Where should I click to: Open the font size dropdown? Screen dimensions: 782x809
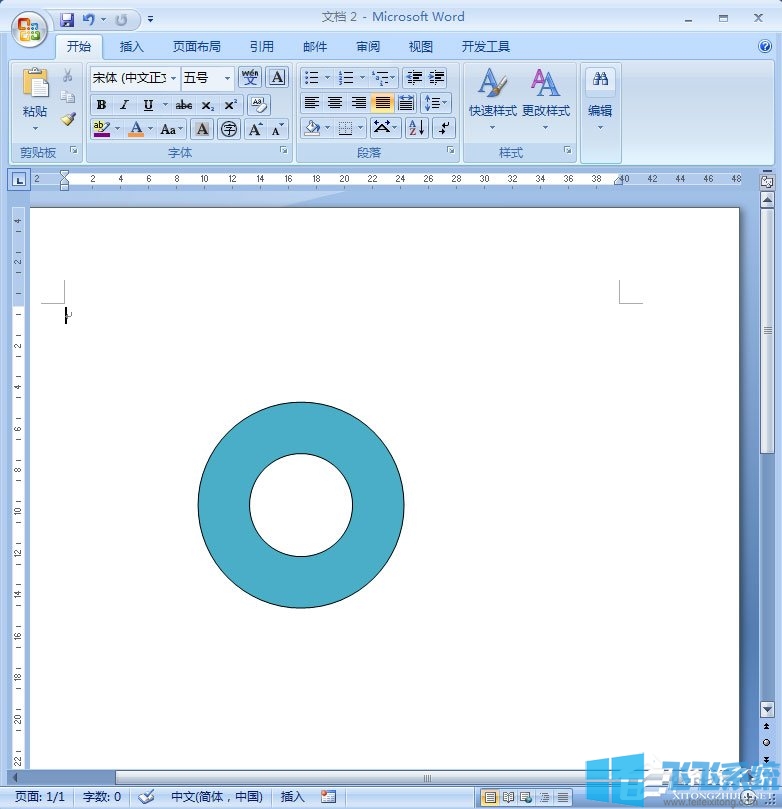(227, 78)
